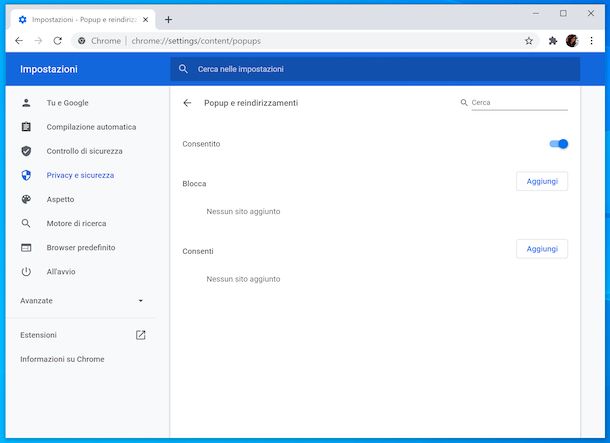This screenshot has width=610, height=443.
Task: Click the back arrow beside Popup e reindirizzamenti
Action: pos(187,103)
